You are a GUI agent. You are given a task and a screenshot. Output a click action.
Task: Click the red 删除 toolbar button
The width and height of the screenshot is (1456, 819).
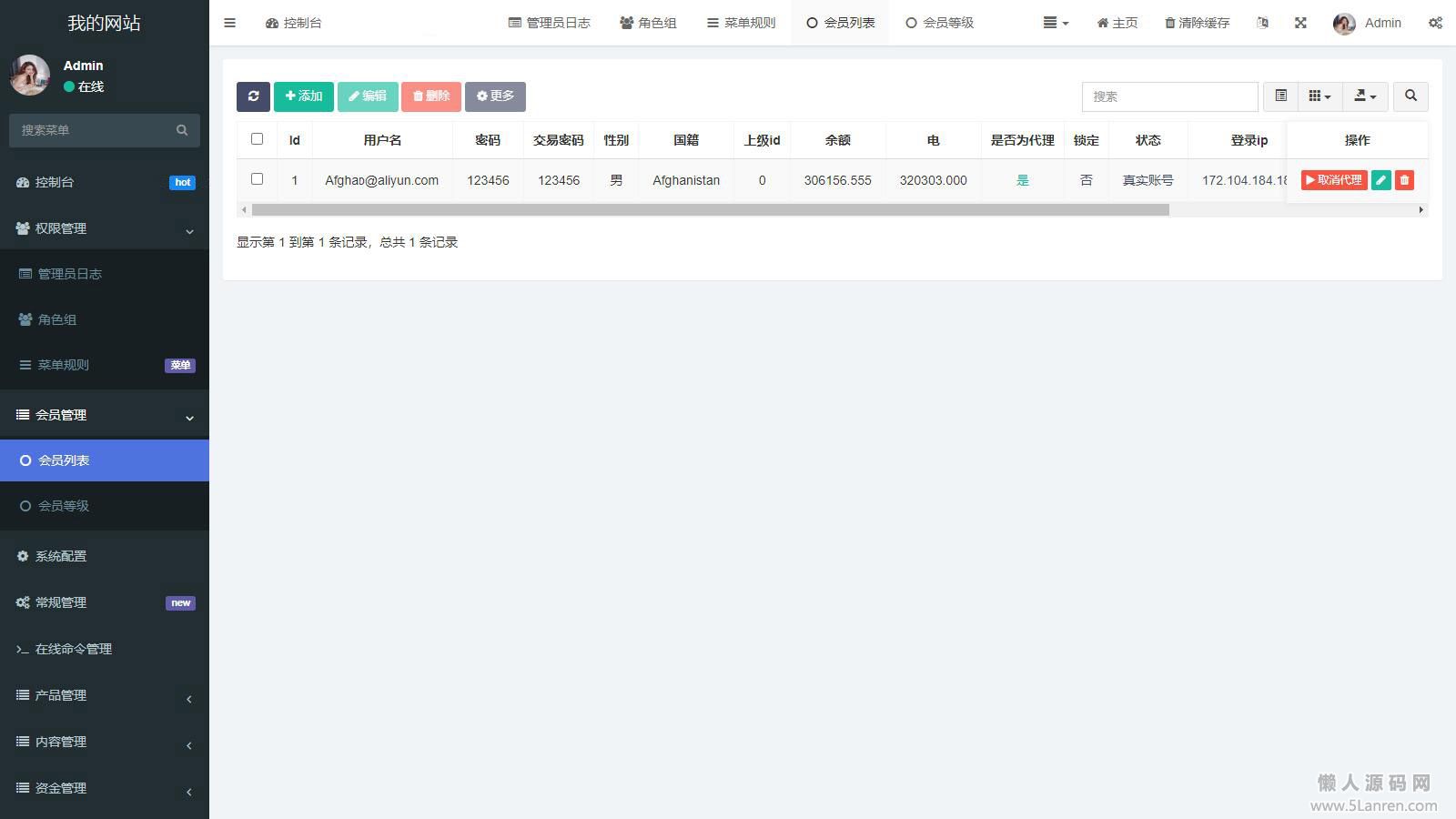(x=431, y=96)
